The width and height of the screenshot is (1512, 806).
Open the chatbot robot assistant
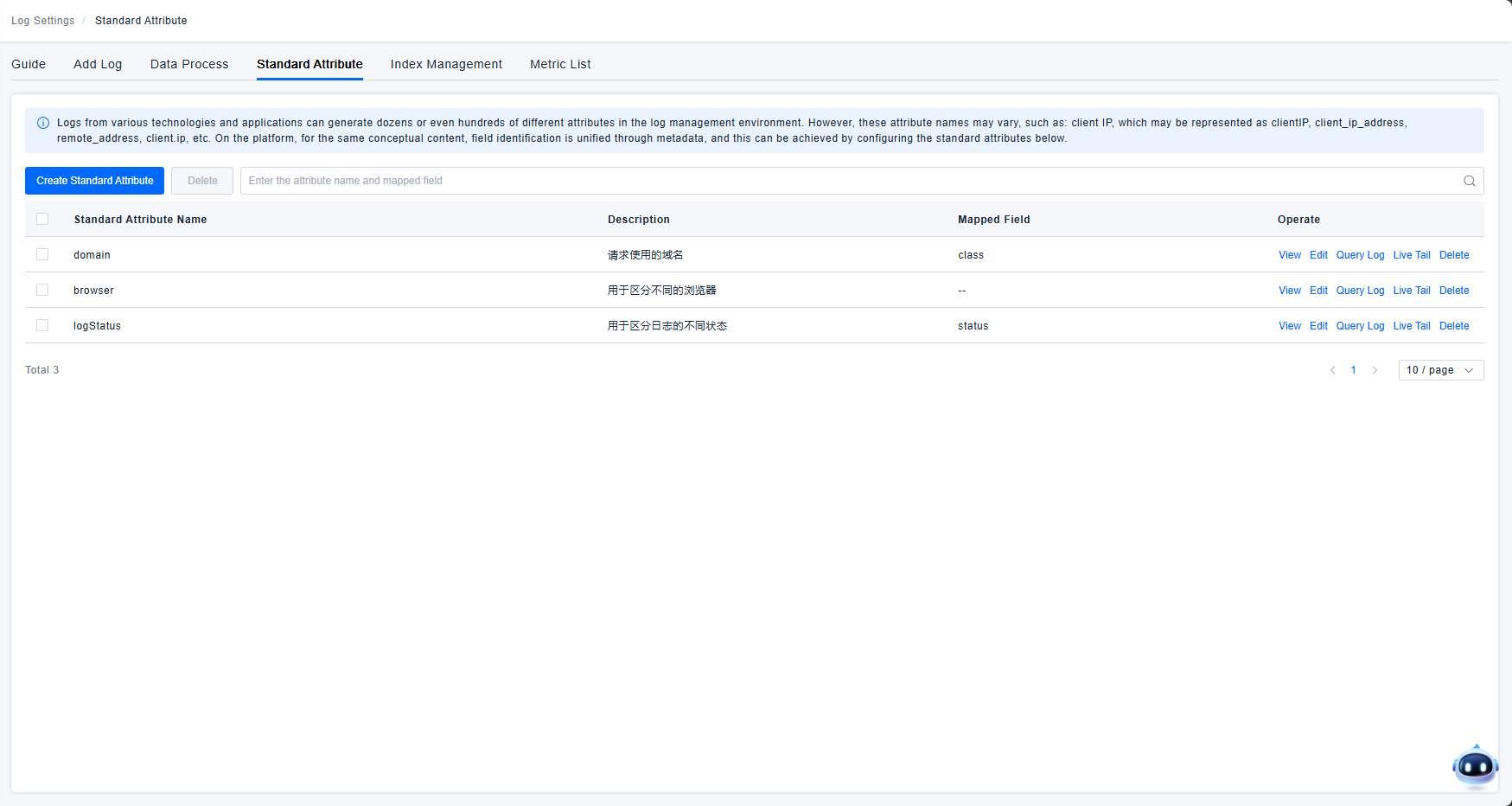(1475, 766)
